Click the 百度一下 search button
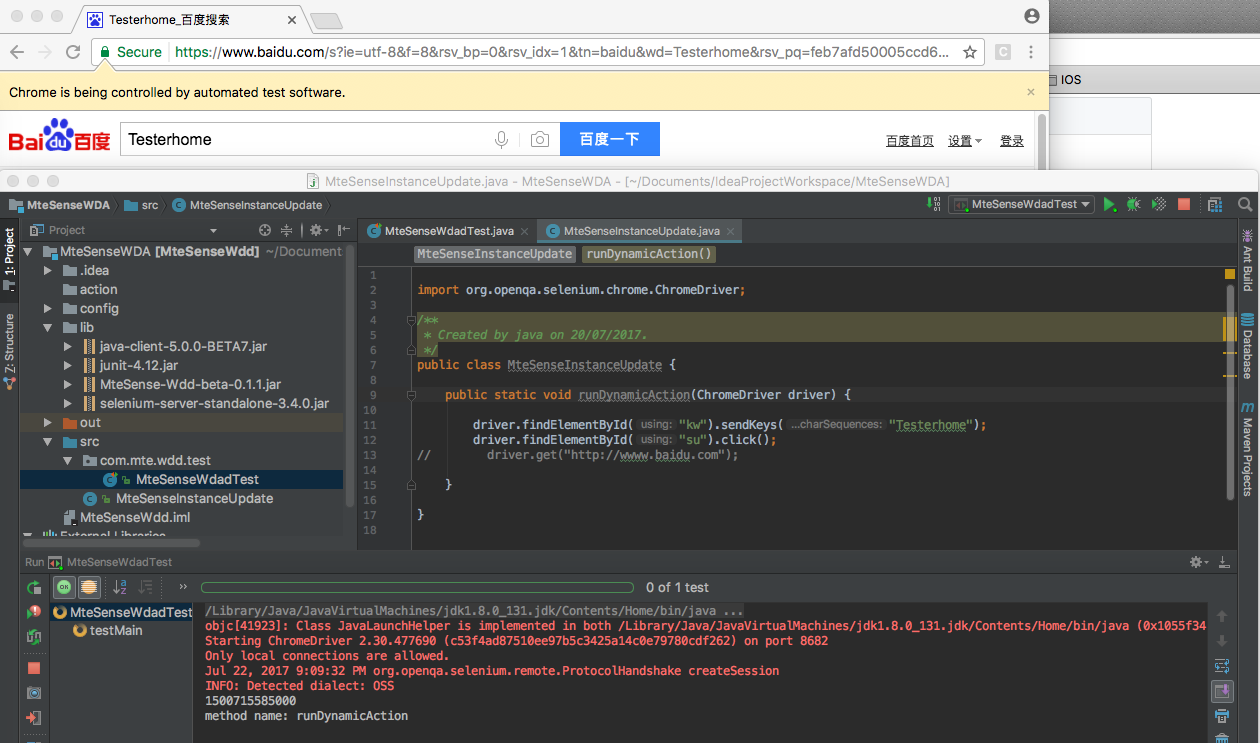The width and height of the screenshot is (1260, 743). (610, 140)
